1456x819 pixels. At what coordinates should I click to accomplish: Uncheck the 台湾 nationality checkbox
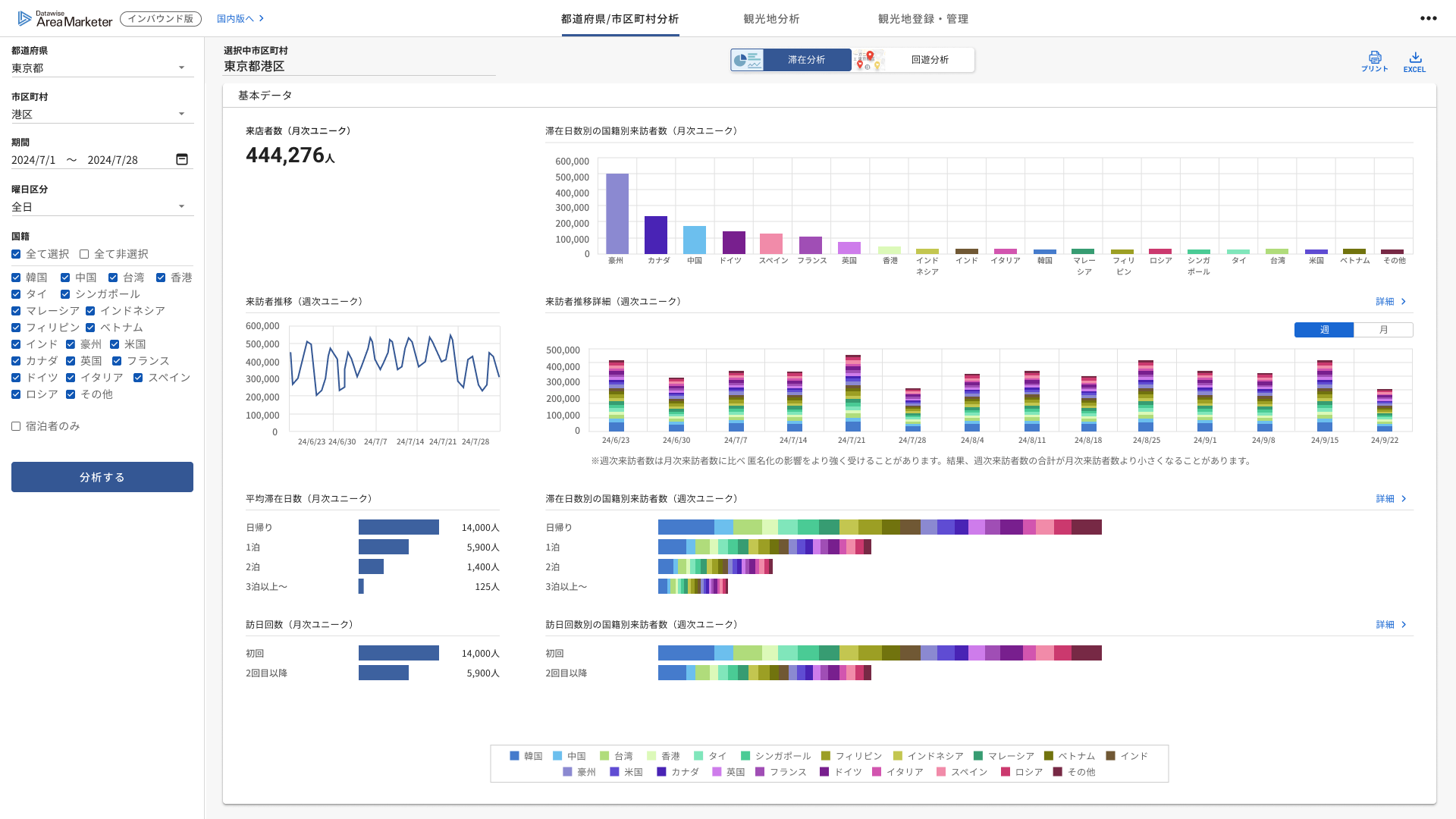(113, 278)
